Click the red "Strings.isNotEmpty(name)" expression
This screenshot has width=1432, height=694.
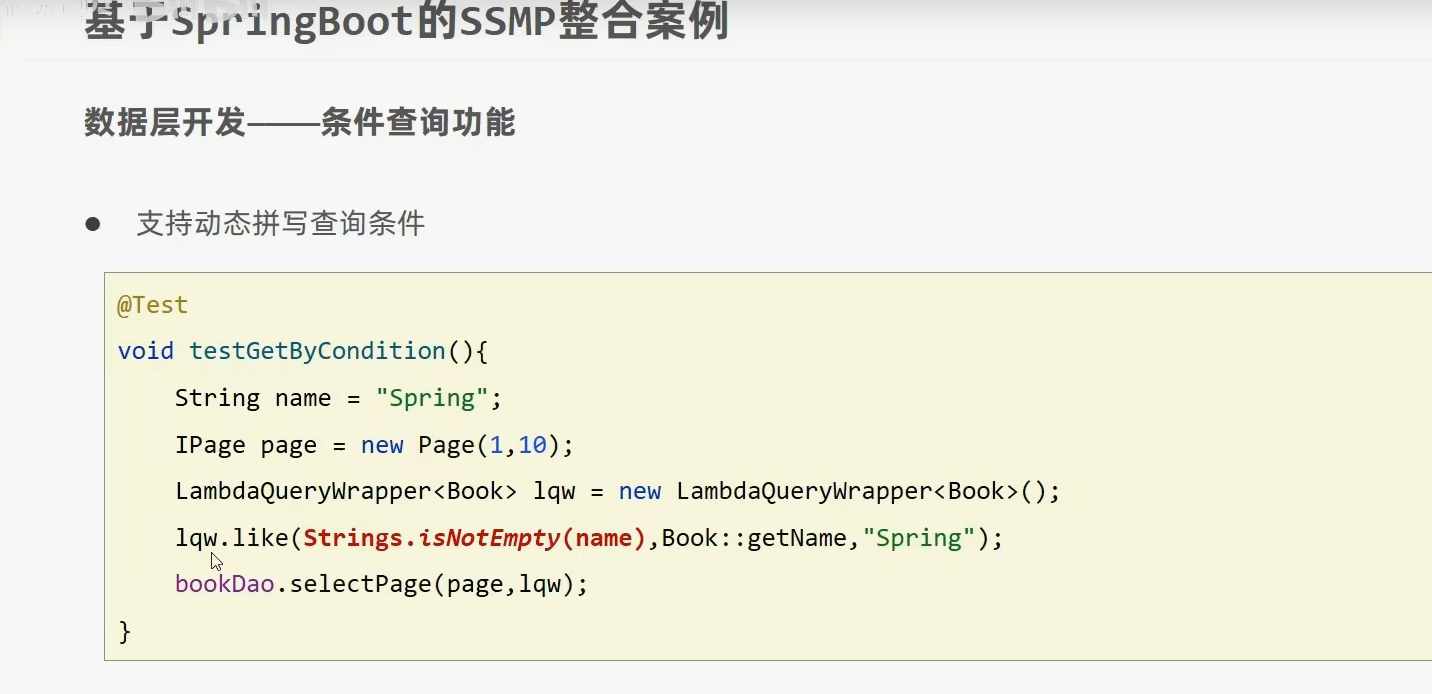pyautogui.click(x=475, y=539)
